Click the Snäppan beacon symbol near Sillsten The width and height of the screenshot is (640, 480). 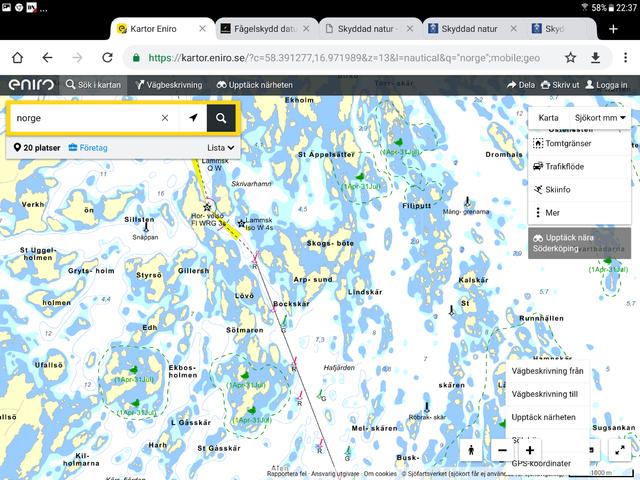pos(146,227)
